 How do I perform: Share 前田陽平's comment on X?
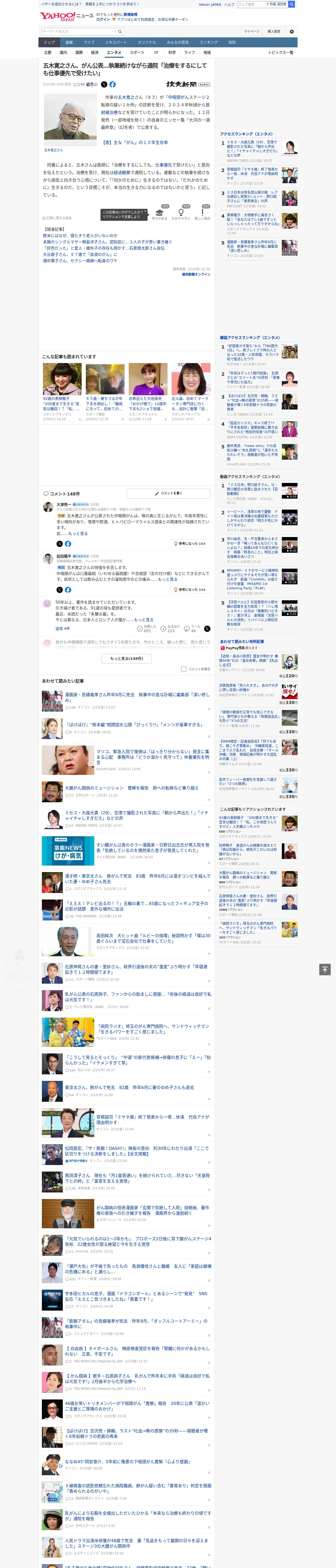point(60,590)
